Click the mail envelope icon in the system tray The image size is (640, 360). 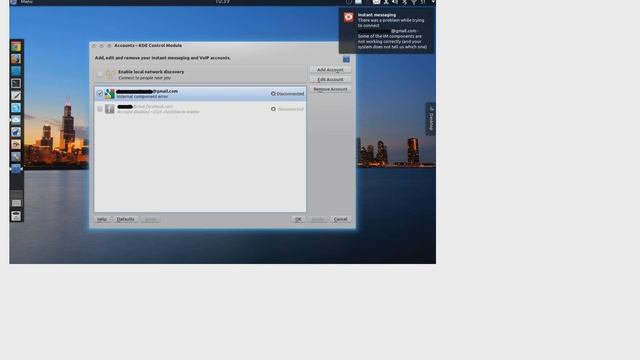(376, 2)
